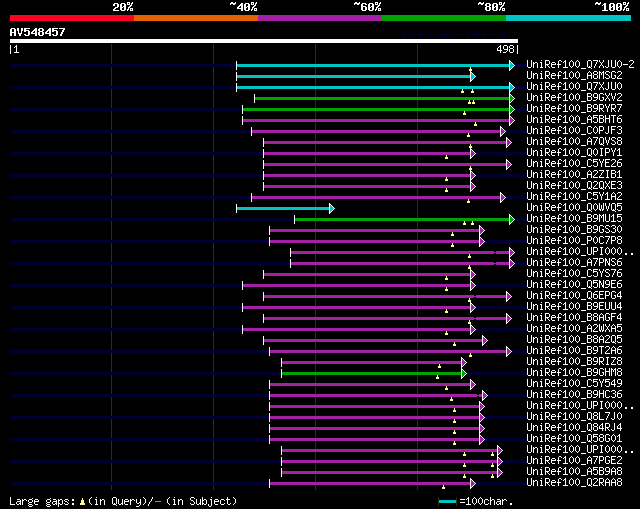Image resolution: width=640 pixels, height=509 pixels.
Task: Click the red 20% identity legend segment
Action: [72, 18]
